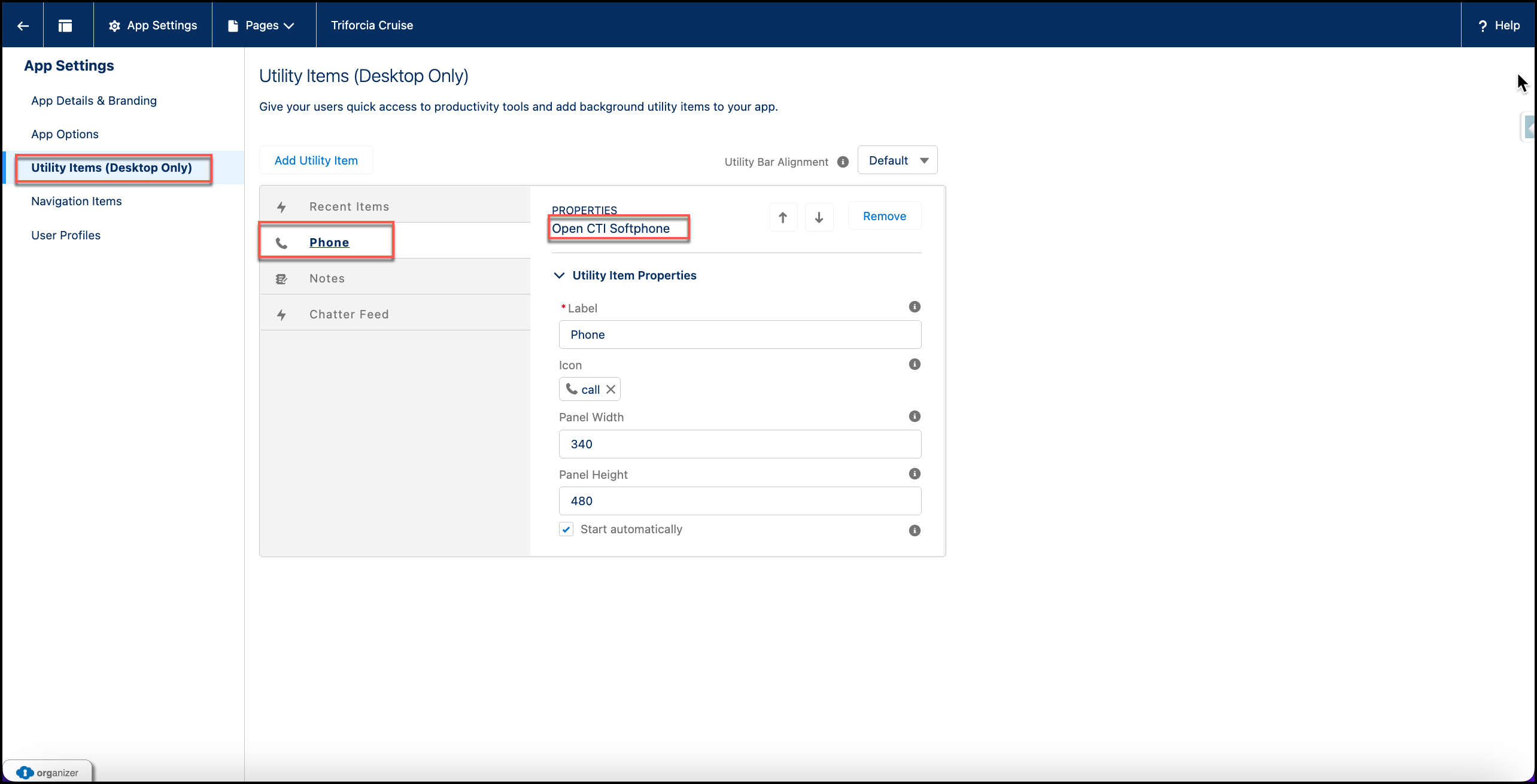Image resolution: width=1537 pixels, height=784 pixels.
Task: Show Start automatically info tooltip
Action: coord(915,530)
